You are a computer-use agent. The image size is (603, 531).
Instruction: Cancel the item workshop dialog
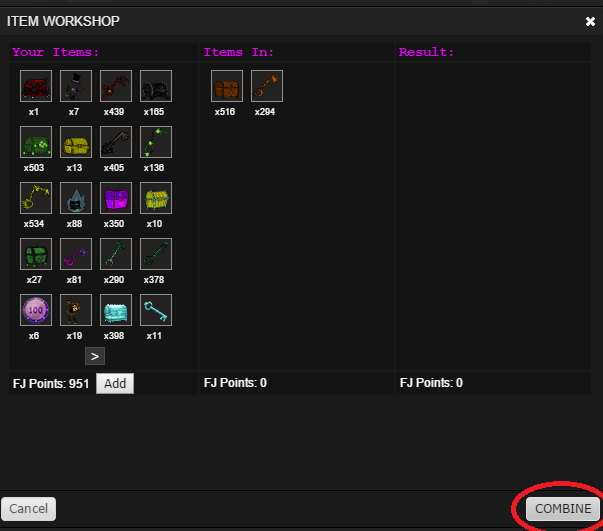click(x=28, y=509)
